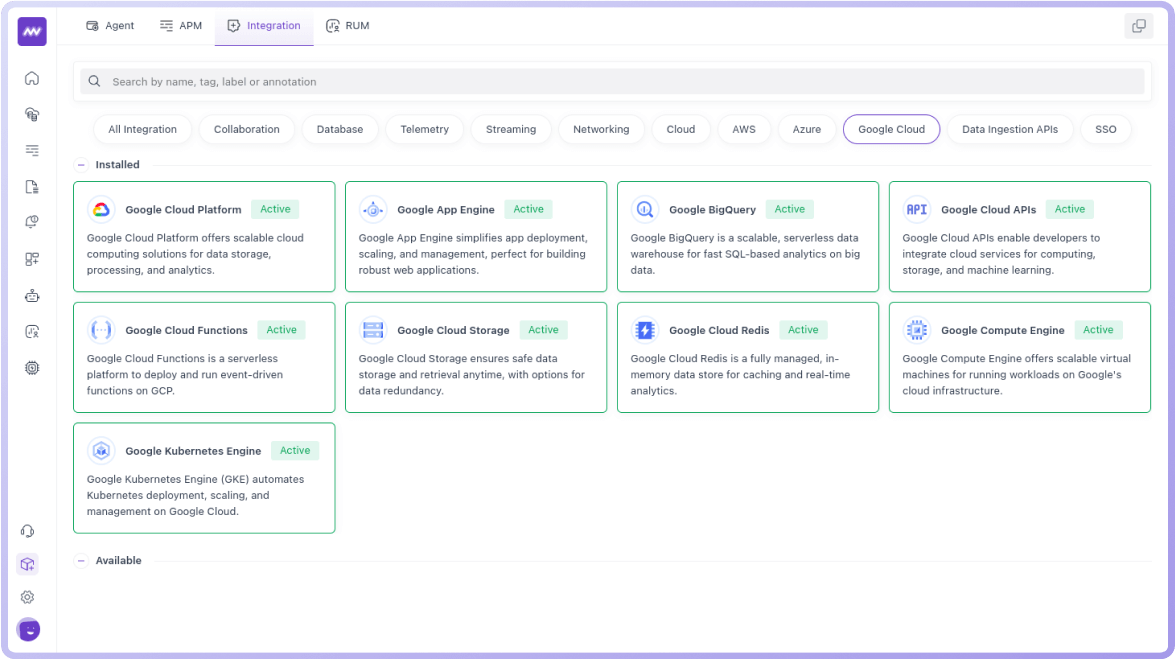Open the dashboard squares icon in sidebar
The height and width of the screenshot is (659, 1175).
coord(31,259)
